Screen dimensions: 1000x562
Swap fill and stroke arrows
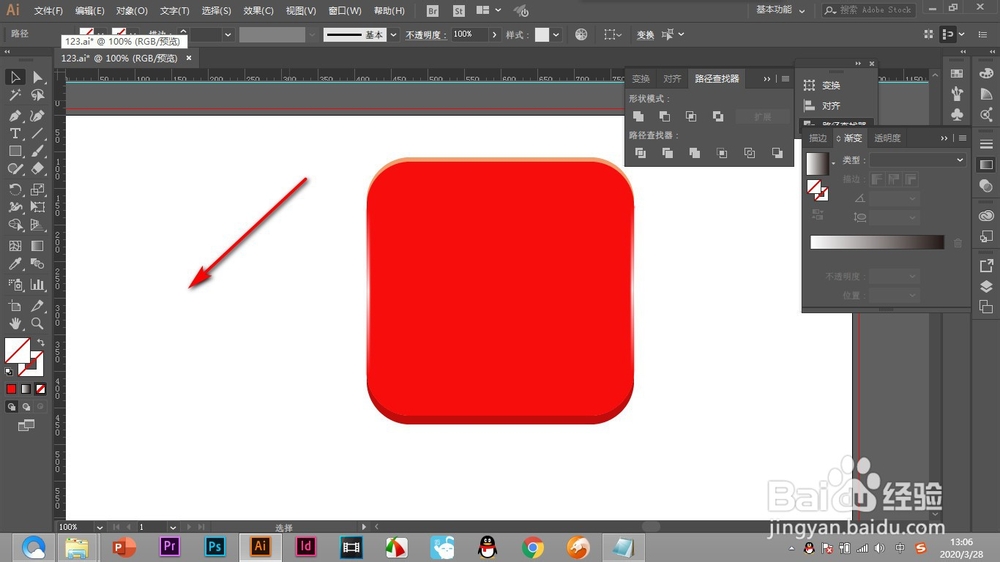point(40,343)
